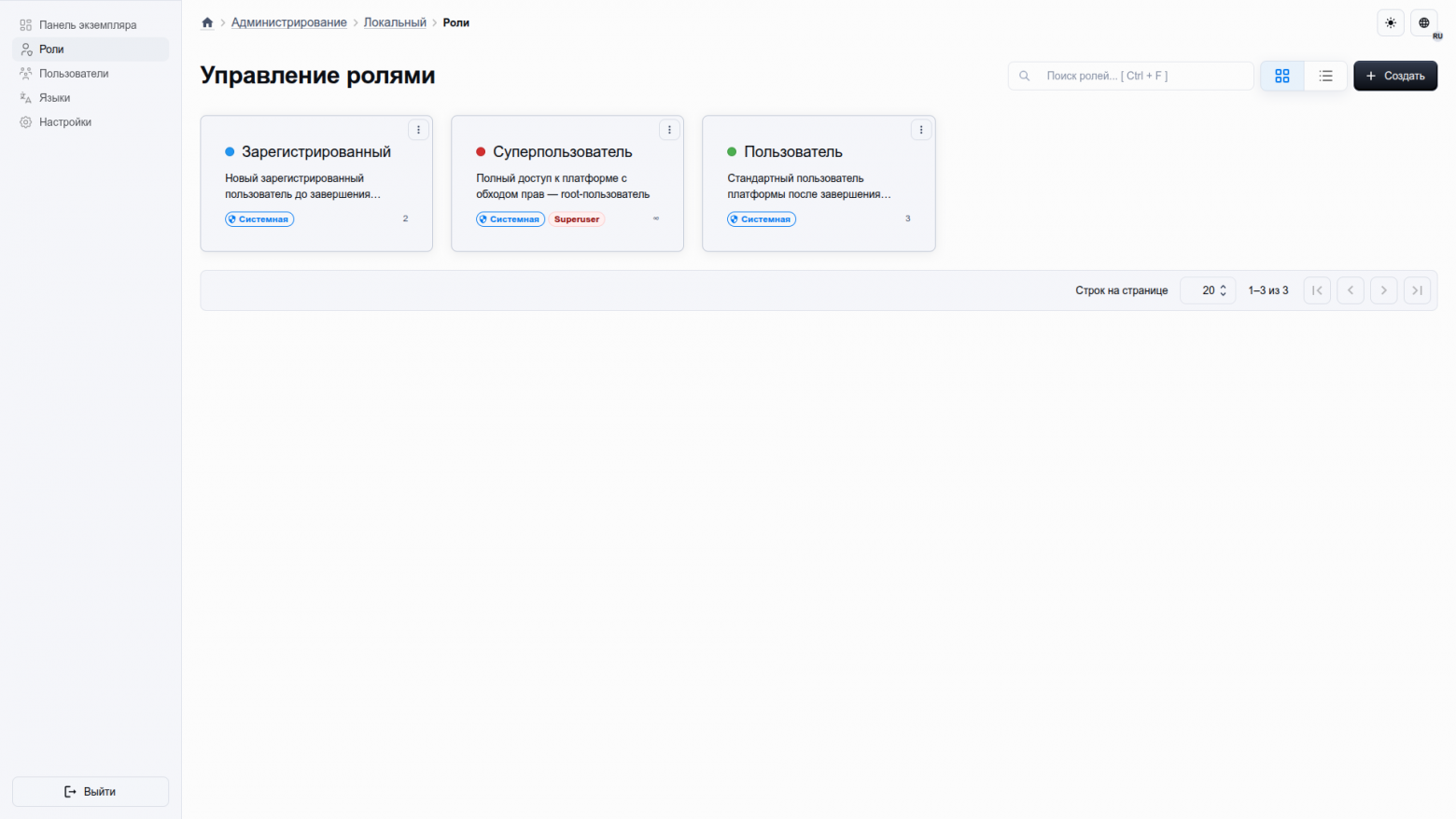The width and height of the screenshot is (1456, 819).
Task: Click Системная badge on Суперпользователь card
Action: click(511, 219)
